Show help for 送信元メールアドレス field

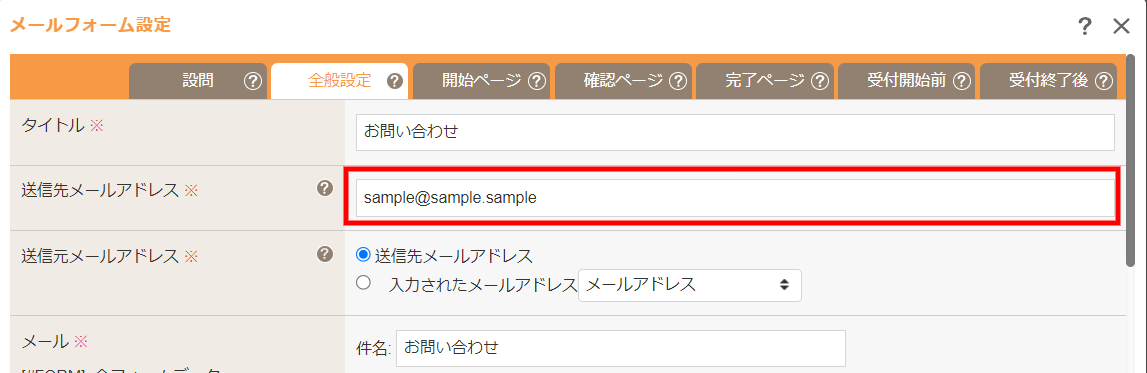point(325,255)
